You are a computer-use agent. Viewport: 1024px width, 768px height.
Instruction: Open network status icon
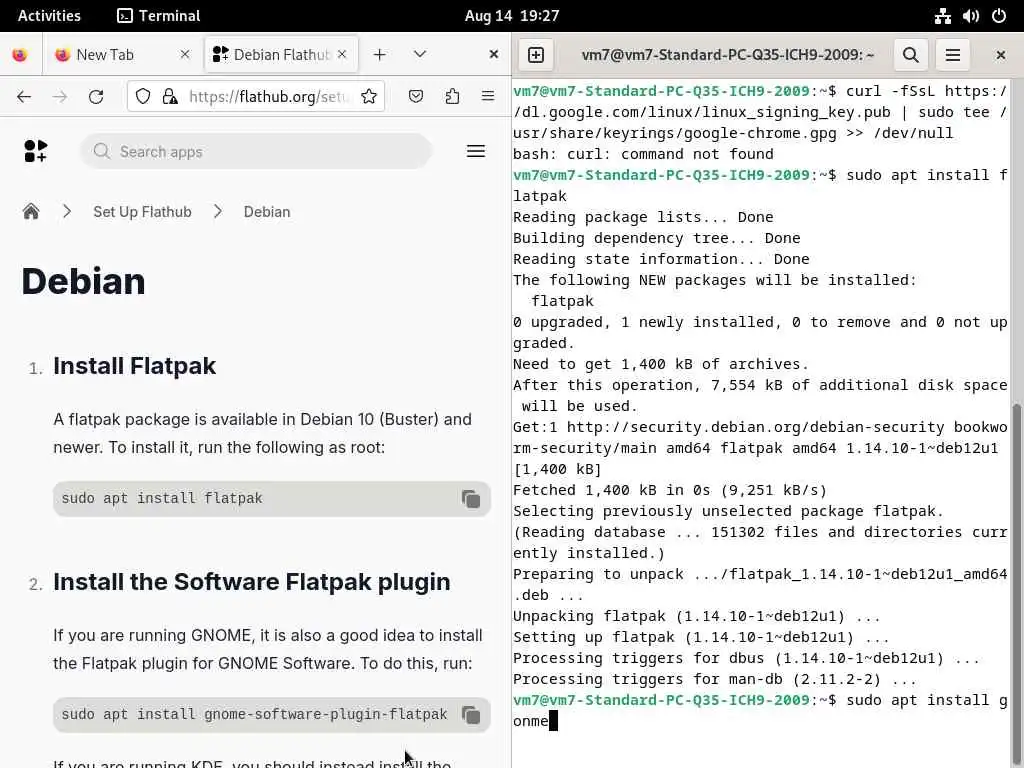coord(942,16)
